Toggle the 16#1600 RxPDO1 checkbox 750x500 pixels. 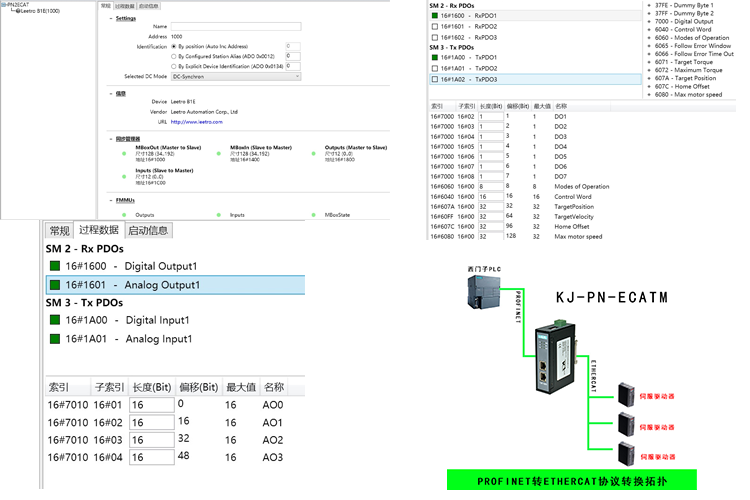click(434, 16)
